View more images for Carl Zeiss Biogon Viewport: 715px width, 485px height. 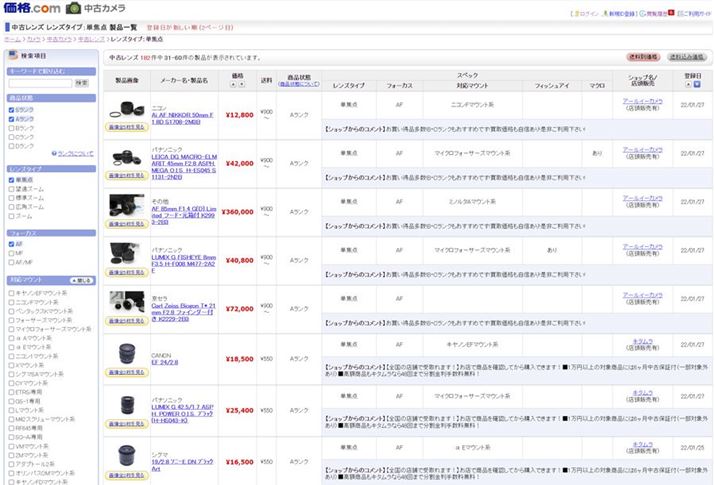[x=126, y=321]
